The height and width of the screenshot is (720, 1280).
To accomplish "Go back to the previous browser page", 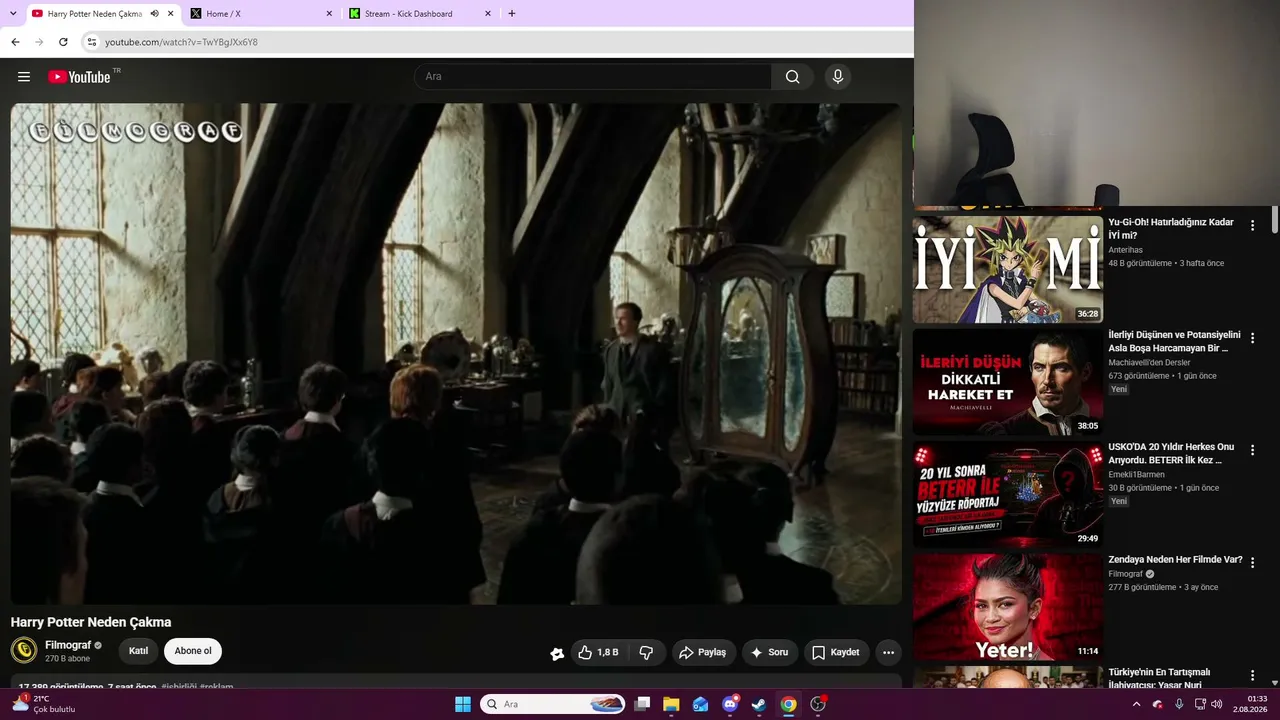I will pyautogui.click(x=15, y=42).
